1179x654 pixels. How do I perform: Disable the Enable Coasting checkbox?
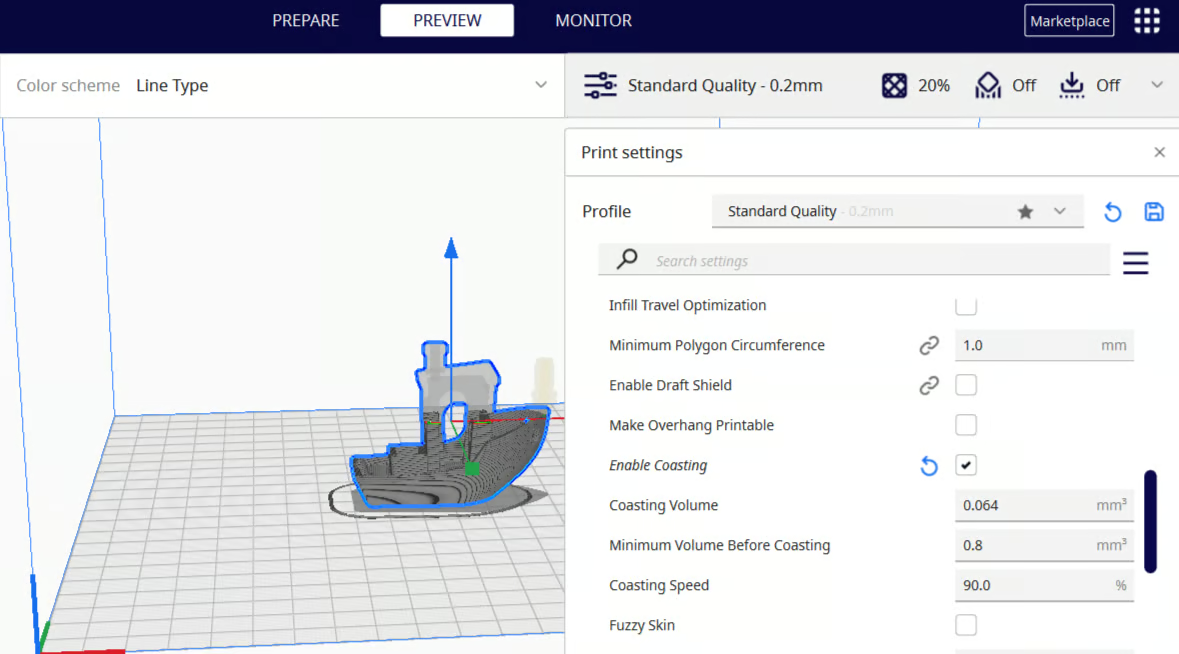[966, 465]
